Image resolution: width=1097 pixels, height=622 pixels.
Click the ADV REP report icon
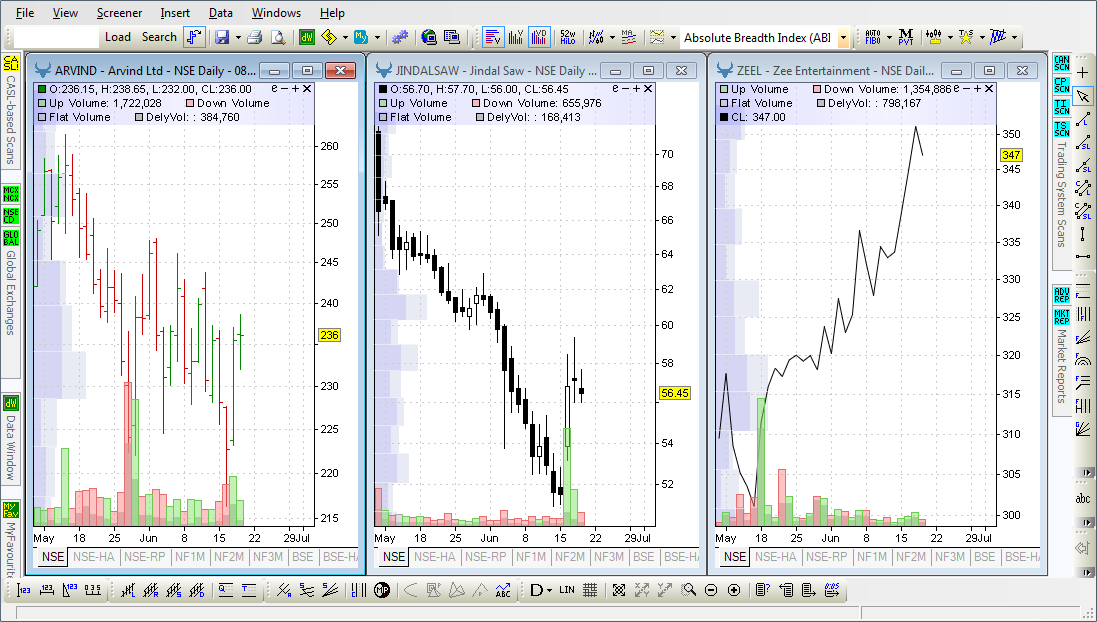(1061, 295)
